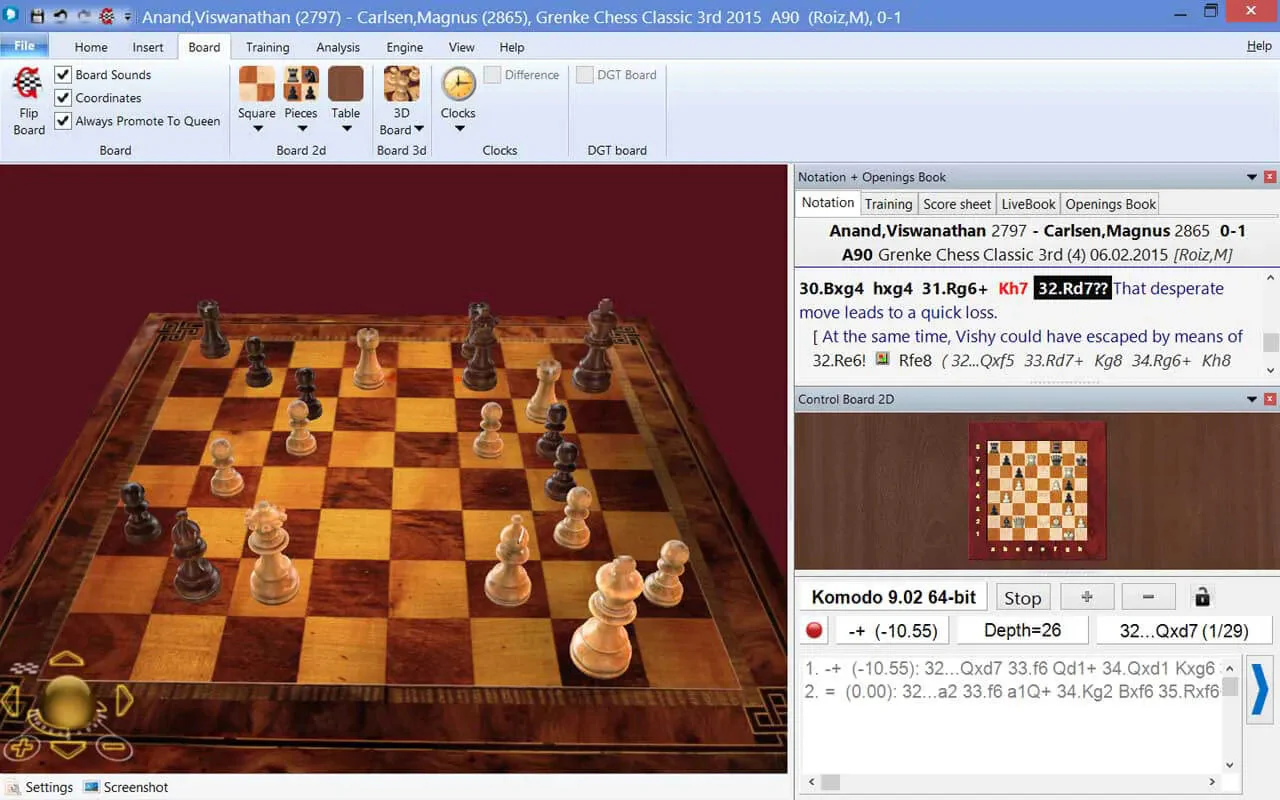Switch to the Training ribbon tab
Screen dimensions: 1280x800
pos(267,47)
